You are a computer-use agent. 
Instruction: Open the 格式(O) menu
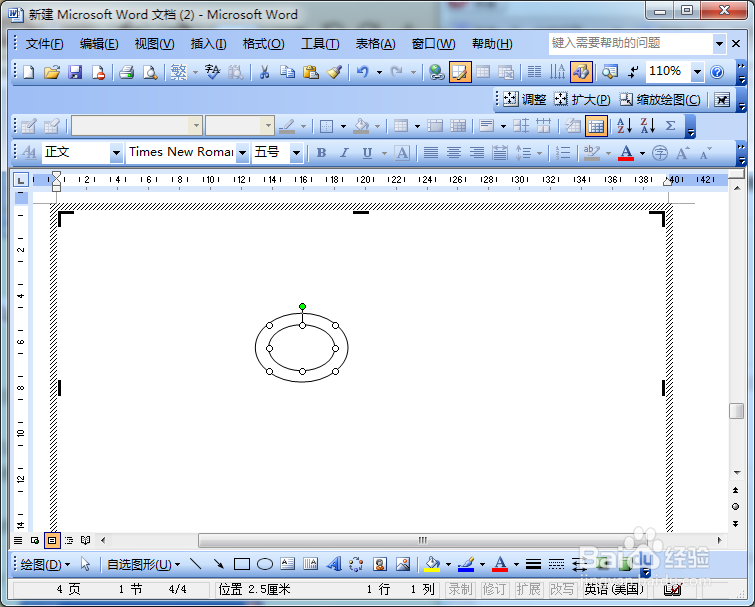click(263, 44)
